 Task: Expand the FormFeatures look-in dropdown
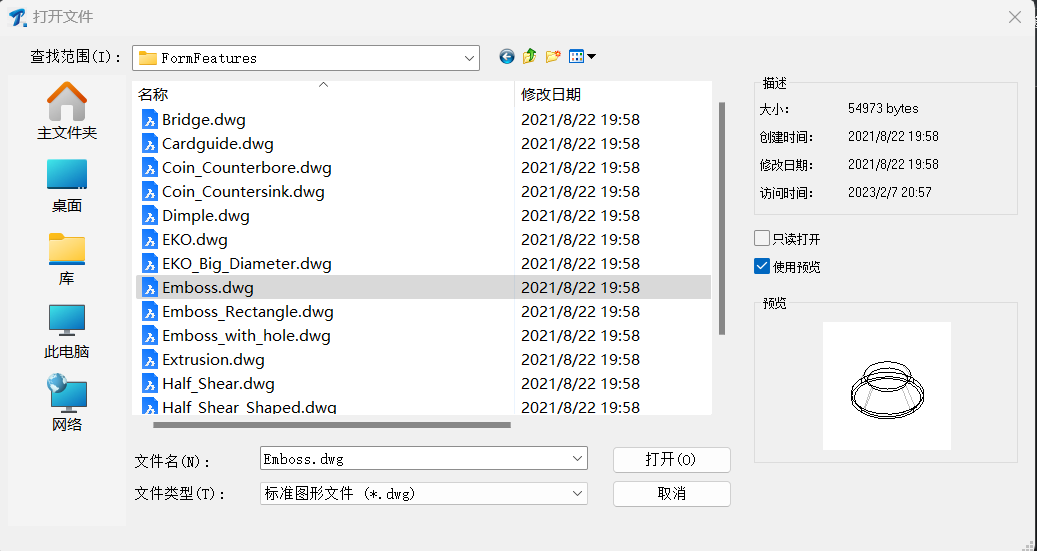pos(470,58)
